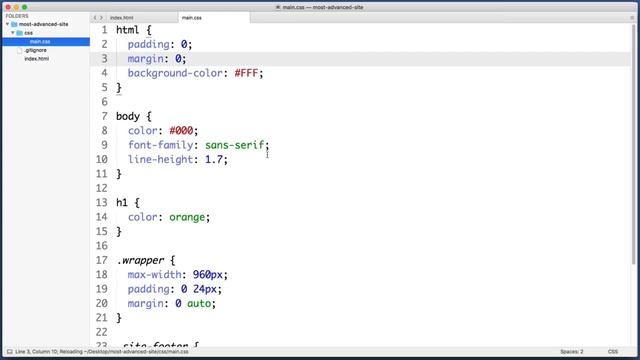Click the 'html {' selector text
640x360 pixels.
(134, 30)
